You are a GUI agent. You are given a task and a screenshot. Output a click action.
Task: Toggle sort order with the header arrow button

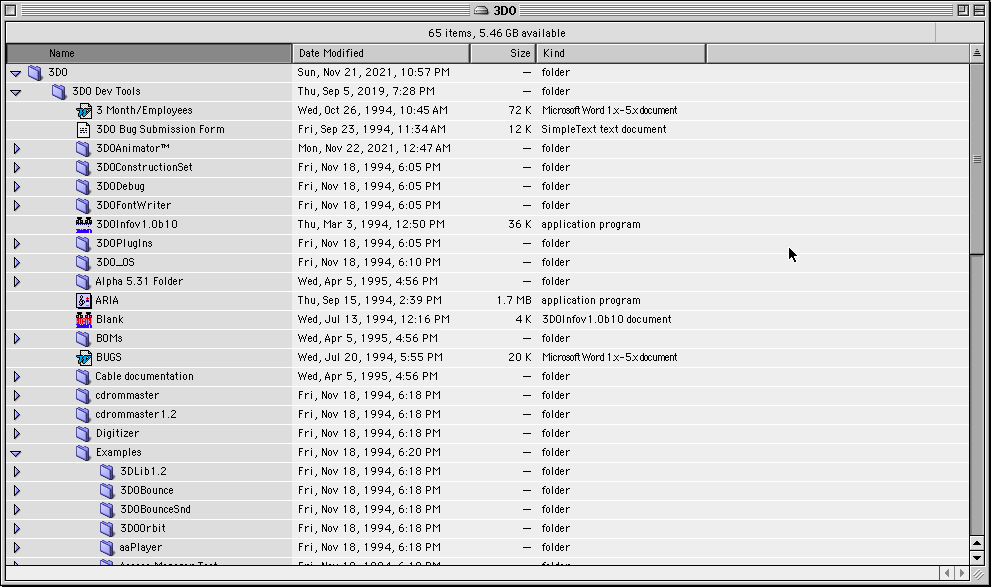click(x=976, y=54)
